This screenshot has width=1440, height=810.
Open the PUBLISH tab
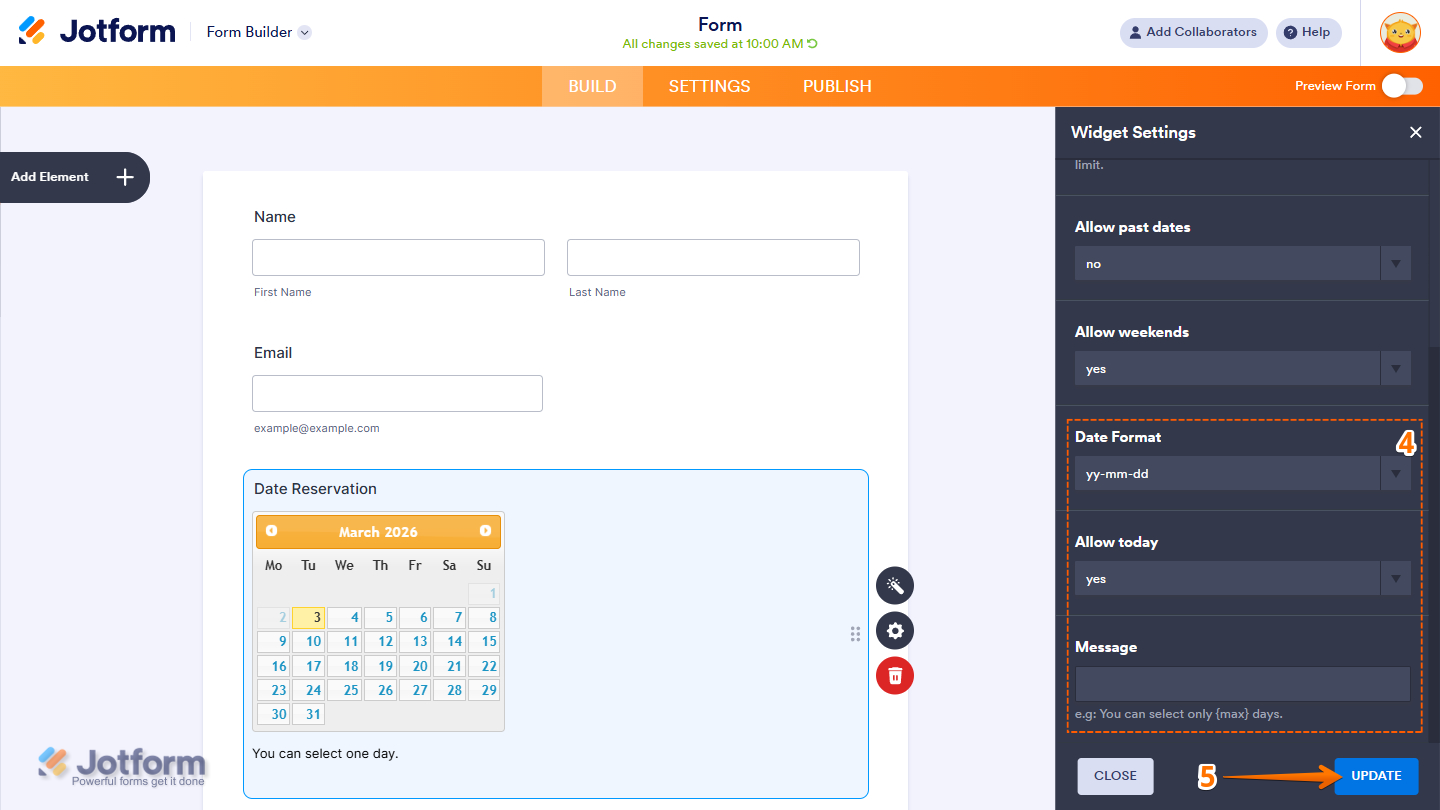click(836, 86)
